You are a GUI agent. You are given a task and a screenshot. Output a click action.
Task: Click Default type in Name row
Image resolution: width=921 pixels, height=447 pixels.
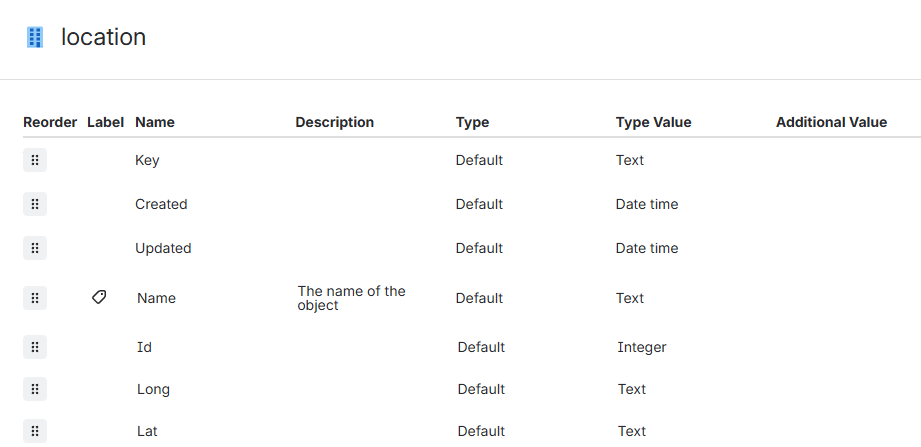point(479,298)
